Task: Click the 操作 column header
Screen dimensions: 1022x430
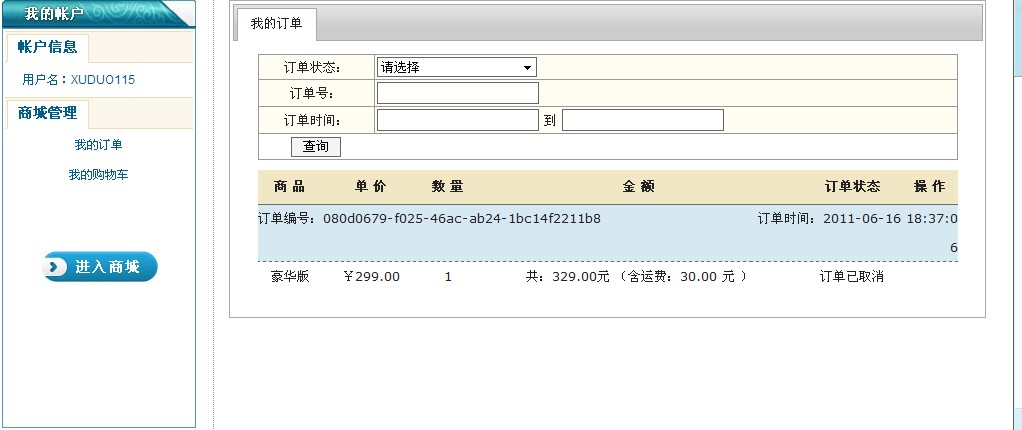Action: pos(929,187)
